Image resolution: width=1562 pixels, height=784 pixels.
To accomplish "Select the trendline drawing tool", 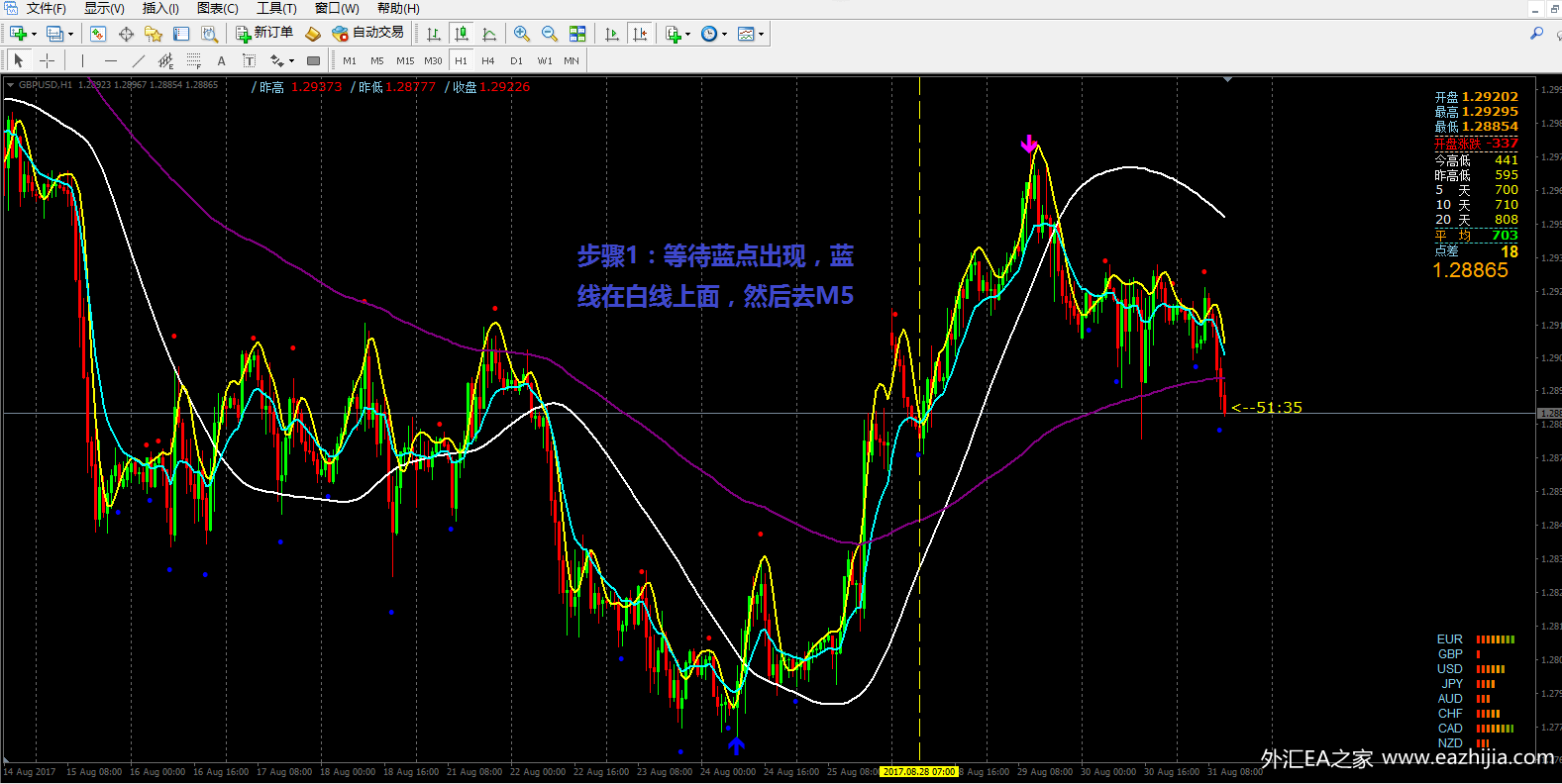I will click(138, 60).
